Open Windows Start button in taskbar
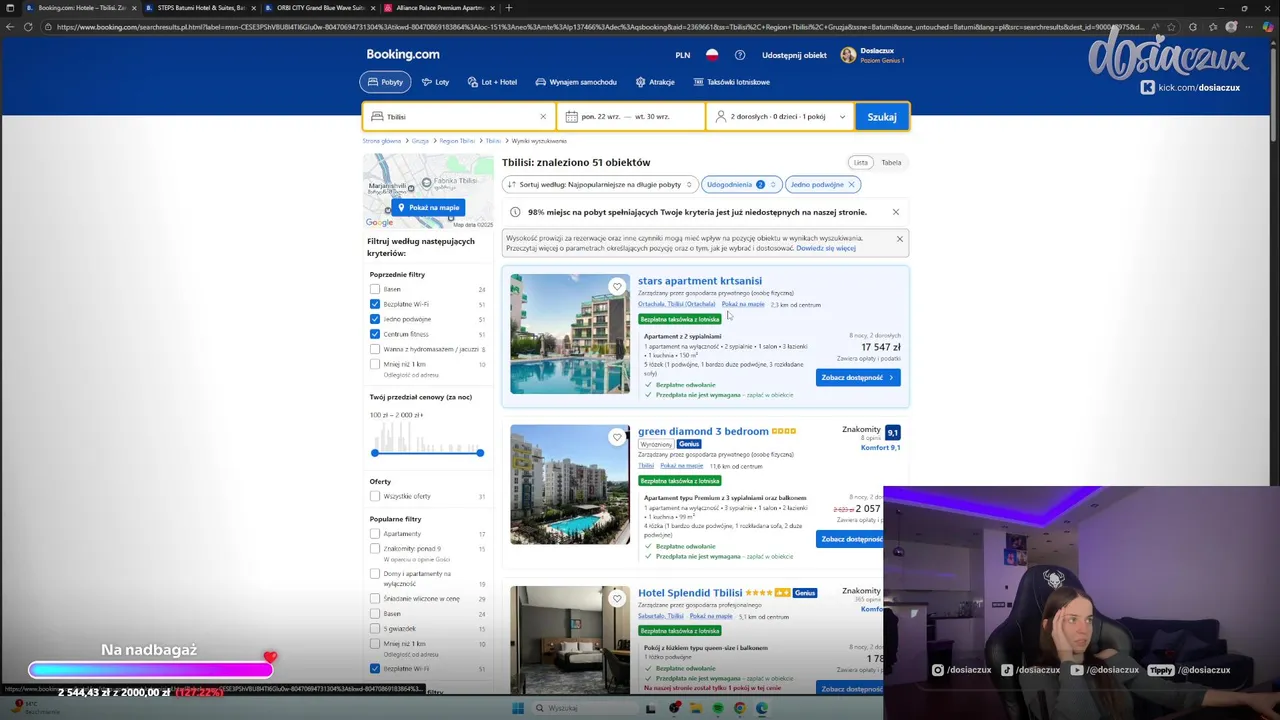The height and width of the screenshot is (720, 1280). coord(518,709)
